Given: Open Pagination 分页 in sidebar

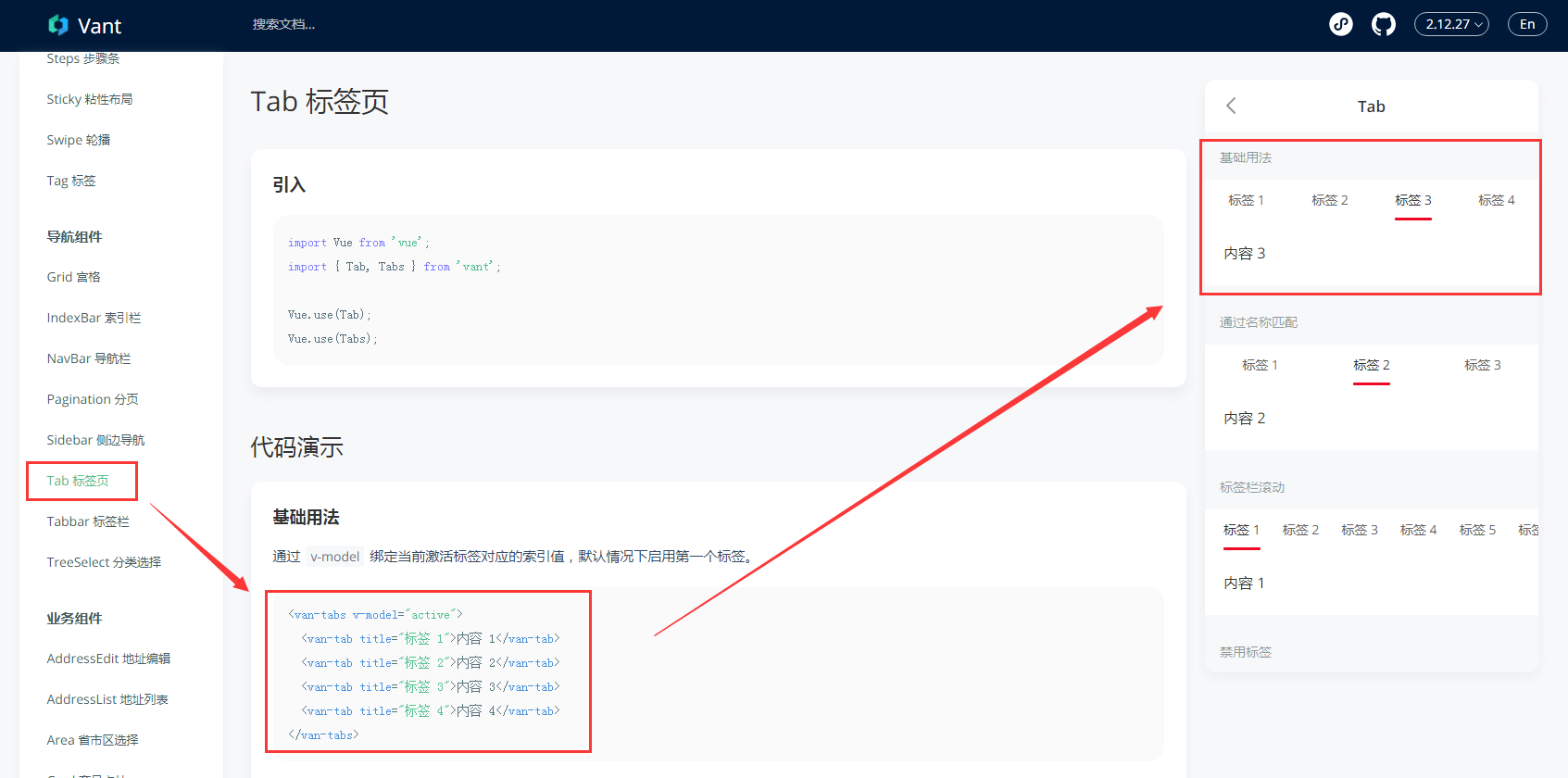Looking at the screenshot, I should [x=93, y=399].
